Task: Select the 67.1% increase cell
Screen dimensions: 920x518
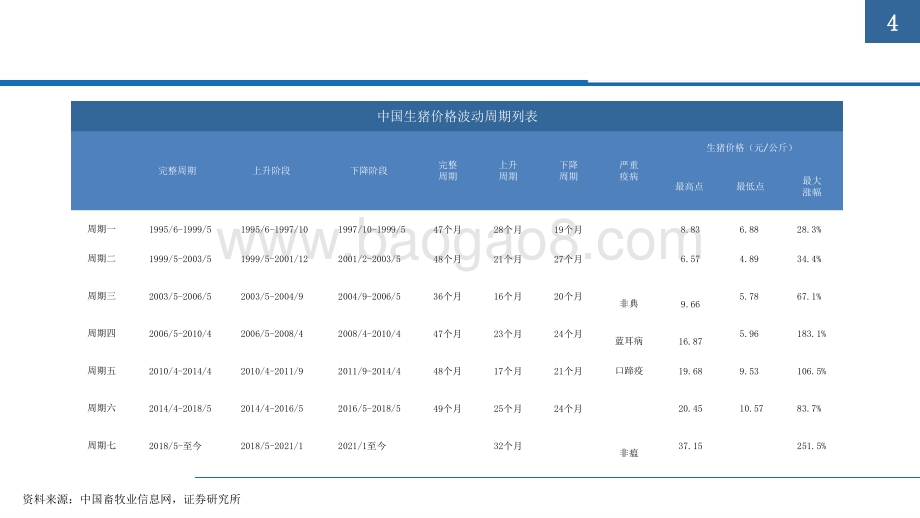Action: pos(809,296)
